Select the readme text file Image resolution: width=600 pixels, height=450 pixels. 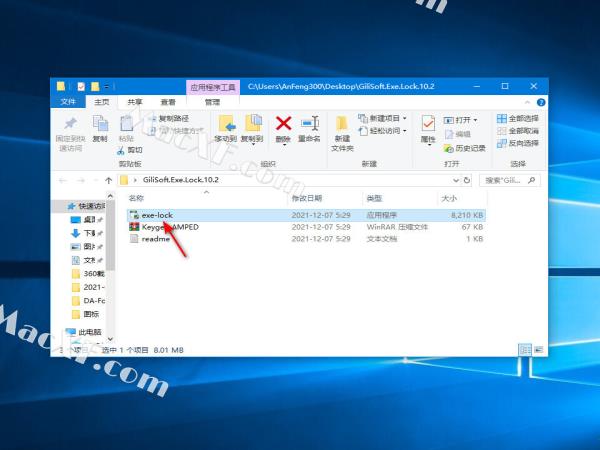tap(306, 239)
